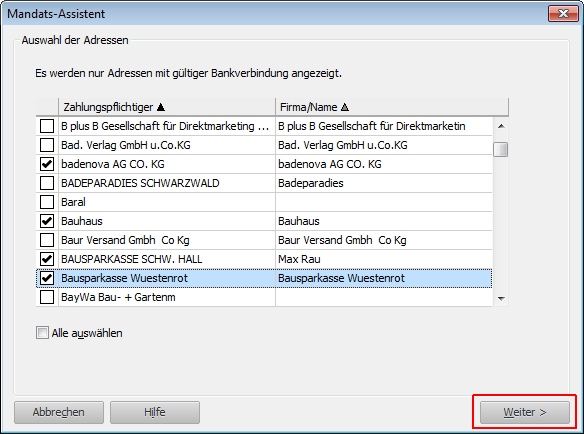Click 'BayWa Bau- + Gartenm' row text

click(118, 297)
